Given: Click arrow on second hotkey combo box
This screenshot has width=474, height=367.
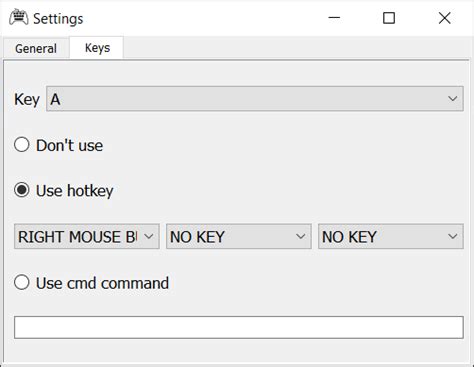Looking at the screenshot, I should (300, 236).
